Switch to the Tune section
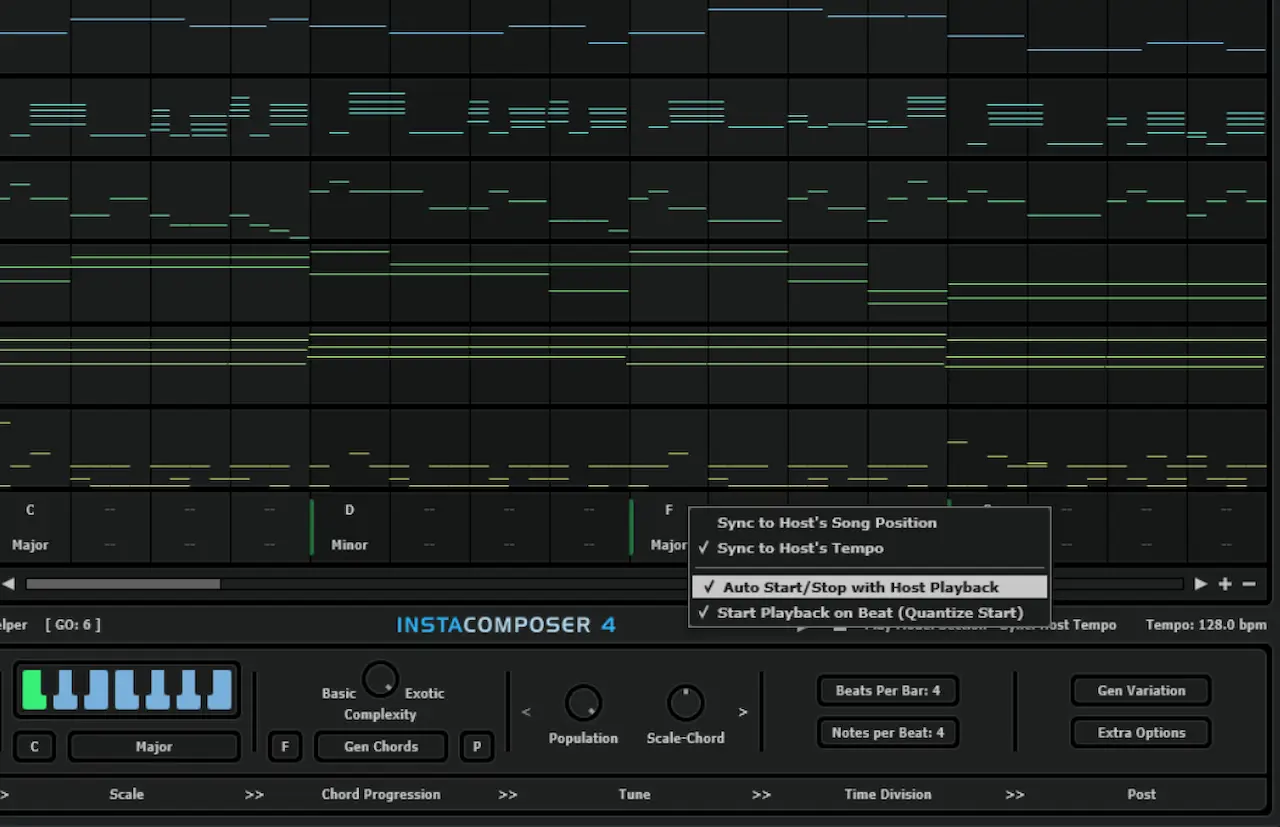This screenshot has height=827, width=1280. pyautogui.click(x=634, y=794)
